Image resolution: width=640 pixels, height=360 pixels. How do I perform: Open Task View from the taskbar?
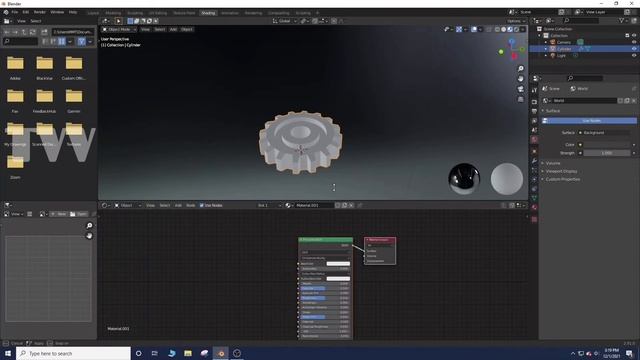(155, 353)
